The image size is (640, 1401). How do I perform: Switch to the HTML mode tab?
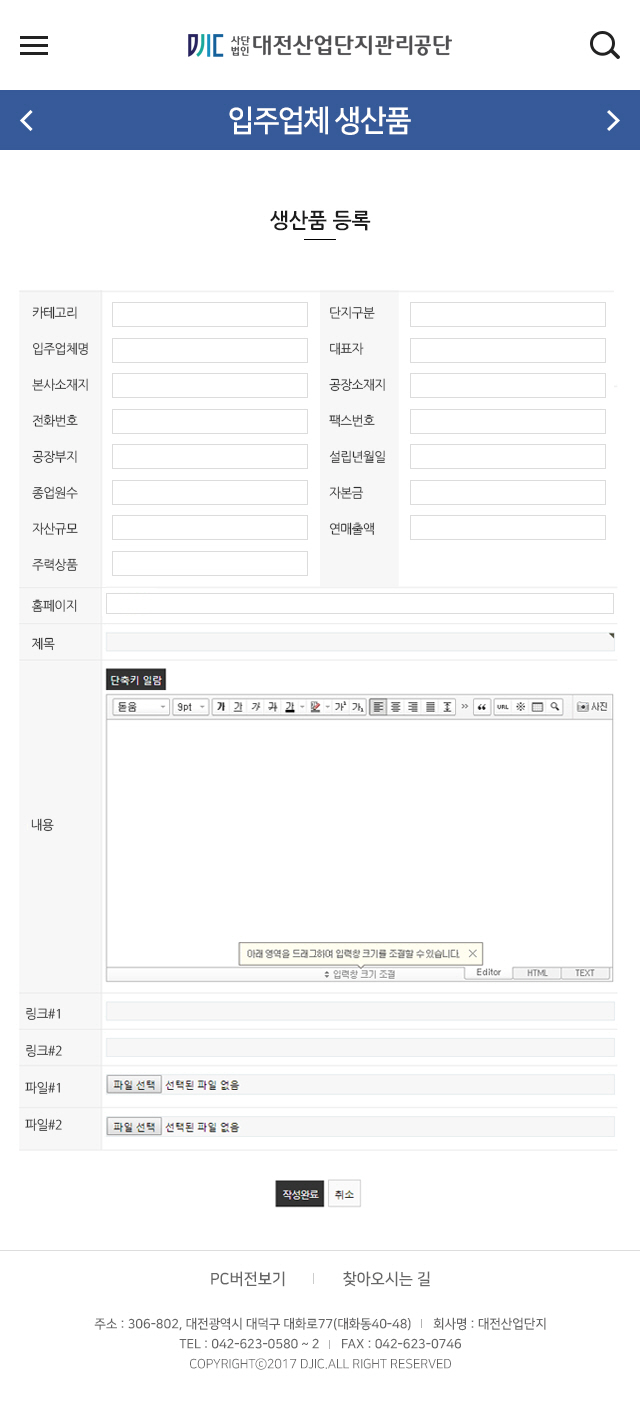537,973
